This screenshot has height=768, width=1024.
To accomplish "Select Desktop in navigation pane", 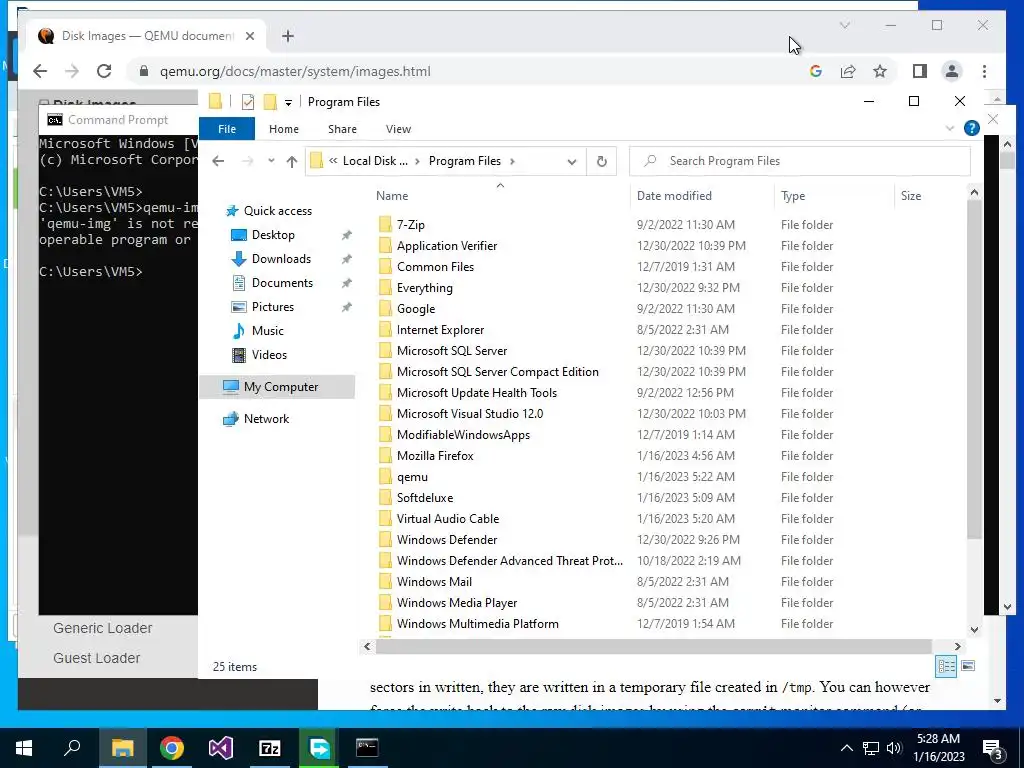I will (x=273, y=234).
